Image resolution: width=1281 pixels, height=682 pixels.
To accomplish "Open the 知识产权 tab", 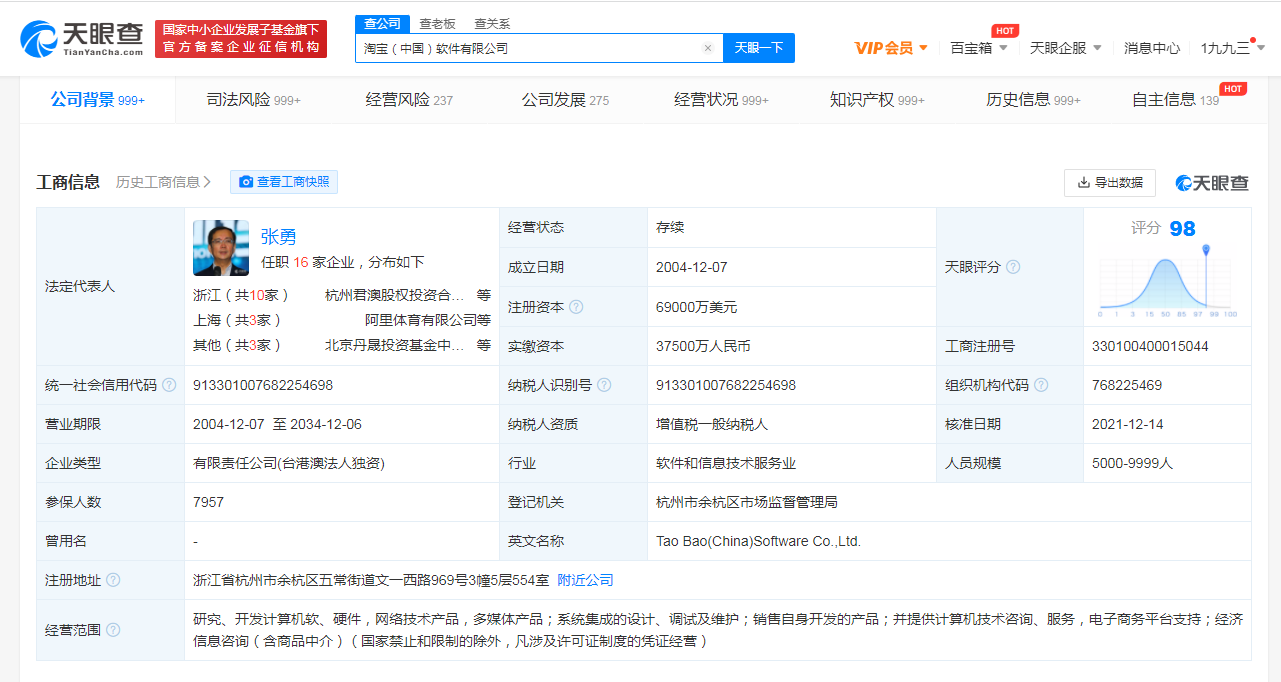I will coord(876,100).
